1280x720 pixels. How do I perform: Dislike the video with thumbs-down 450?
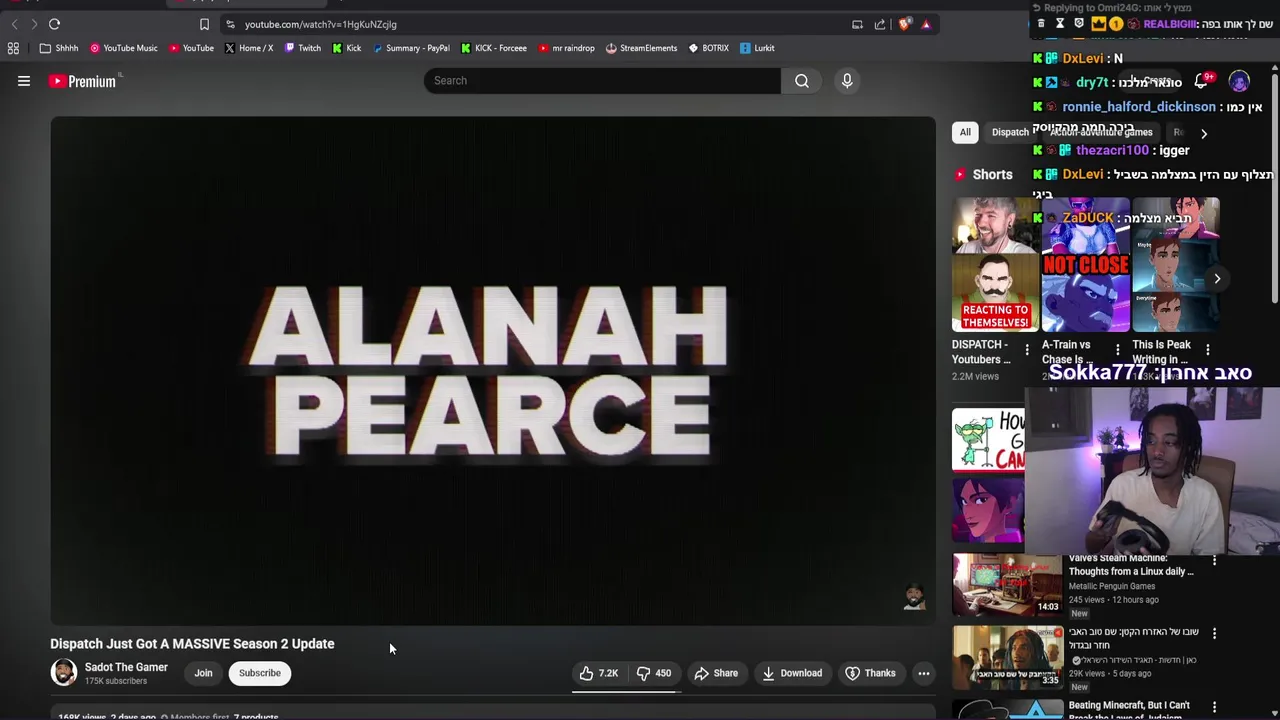pos(655,673)
